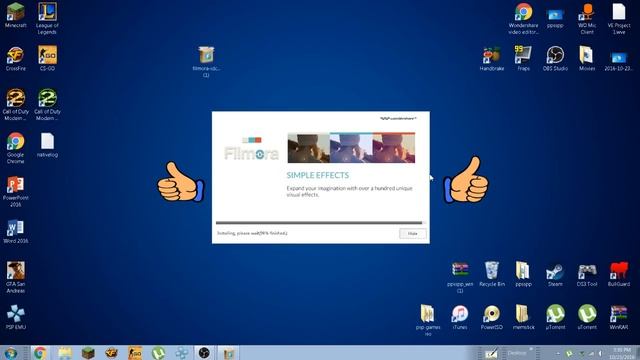This screenshot has height=360, width=640.
Task: Click the Wondershare logo in installer corner
Action: (x=398, y=118)
